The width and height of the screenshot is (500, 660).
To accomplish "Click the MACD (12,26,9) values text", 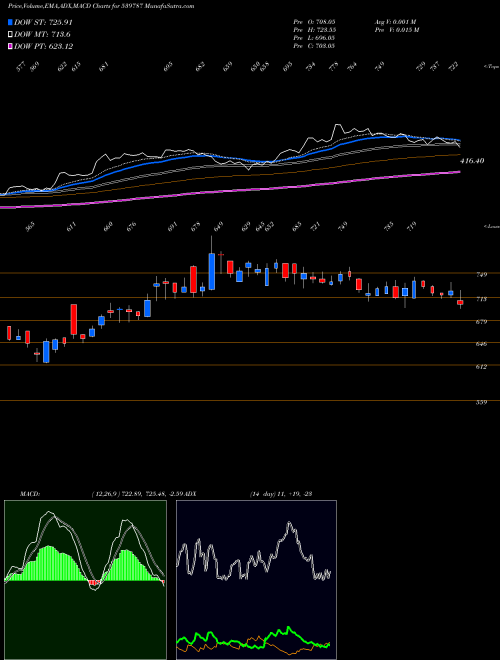I will tap(139, 494).
